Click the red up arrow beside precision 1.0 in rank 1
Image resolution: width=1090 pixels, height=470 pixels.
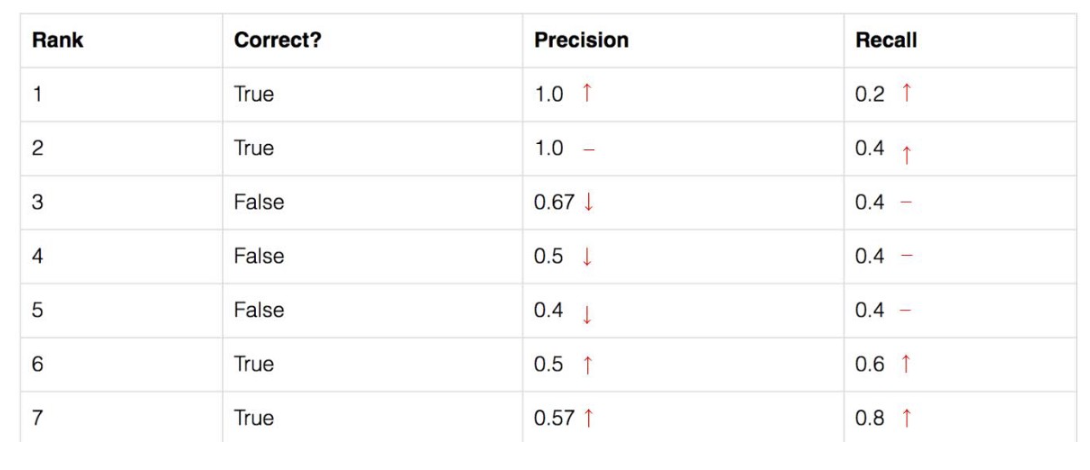(587, 93)
